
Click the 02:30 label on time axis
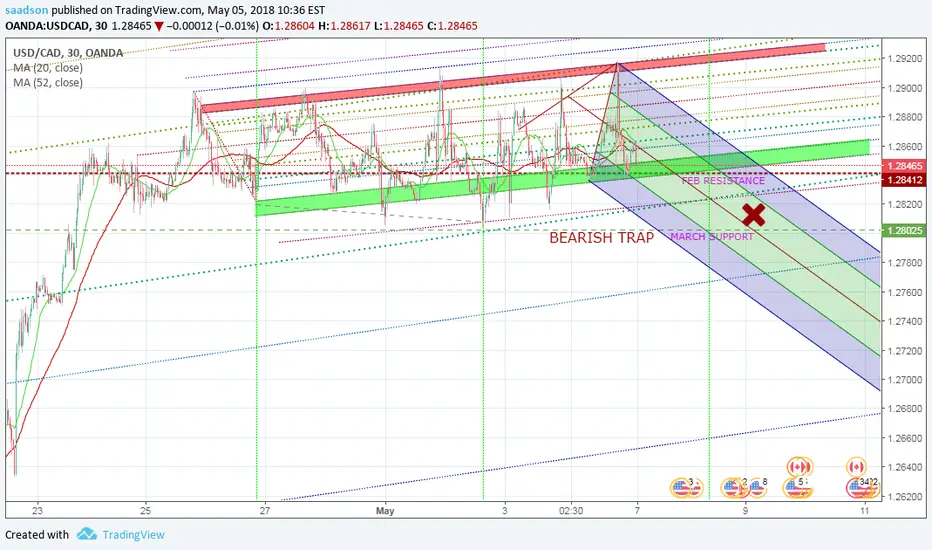(x=571, y=510)
